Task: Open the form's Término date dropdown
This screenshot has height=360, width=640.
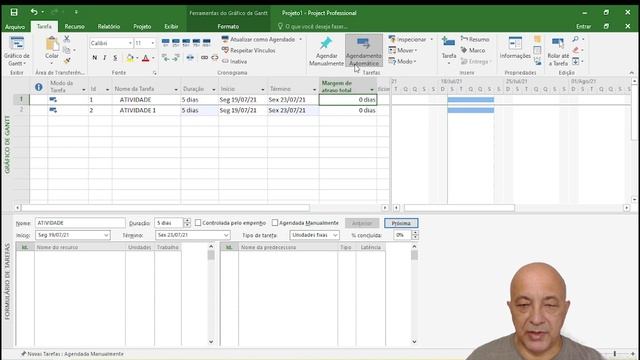Action: coord(226,235)
